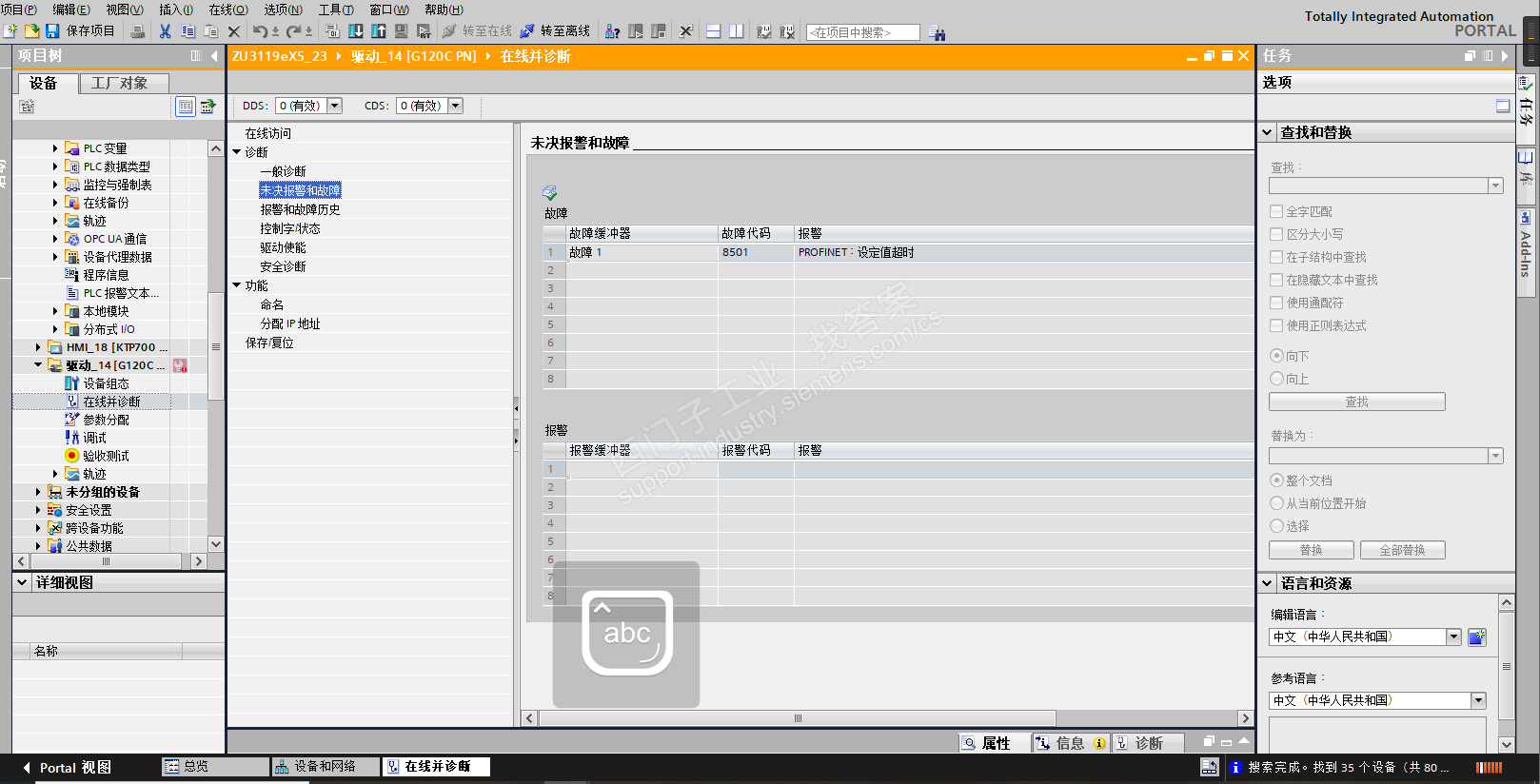Image resolution: width=1540 pixels, height=784 pixels.
Task: Click the undo arrow icon
Action: pos(260,31)
